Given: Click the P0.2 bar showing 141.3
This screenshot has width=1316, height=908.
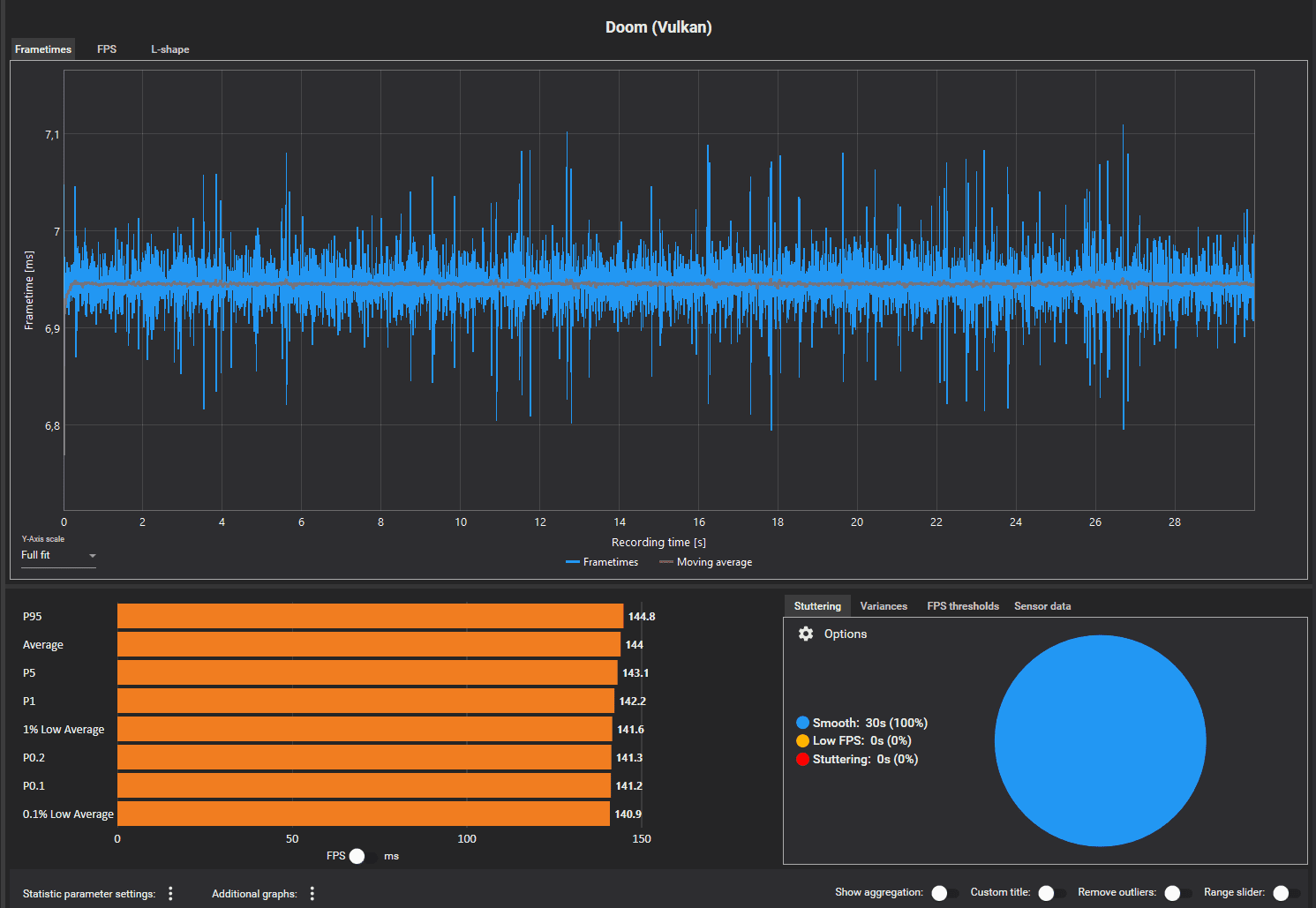Looking at the screenshot, I should [365, 757].
